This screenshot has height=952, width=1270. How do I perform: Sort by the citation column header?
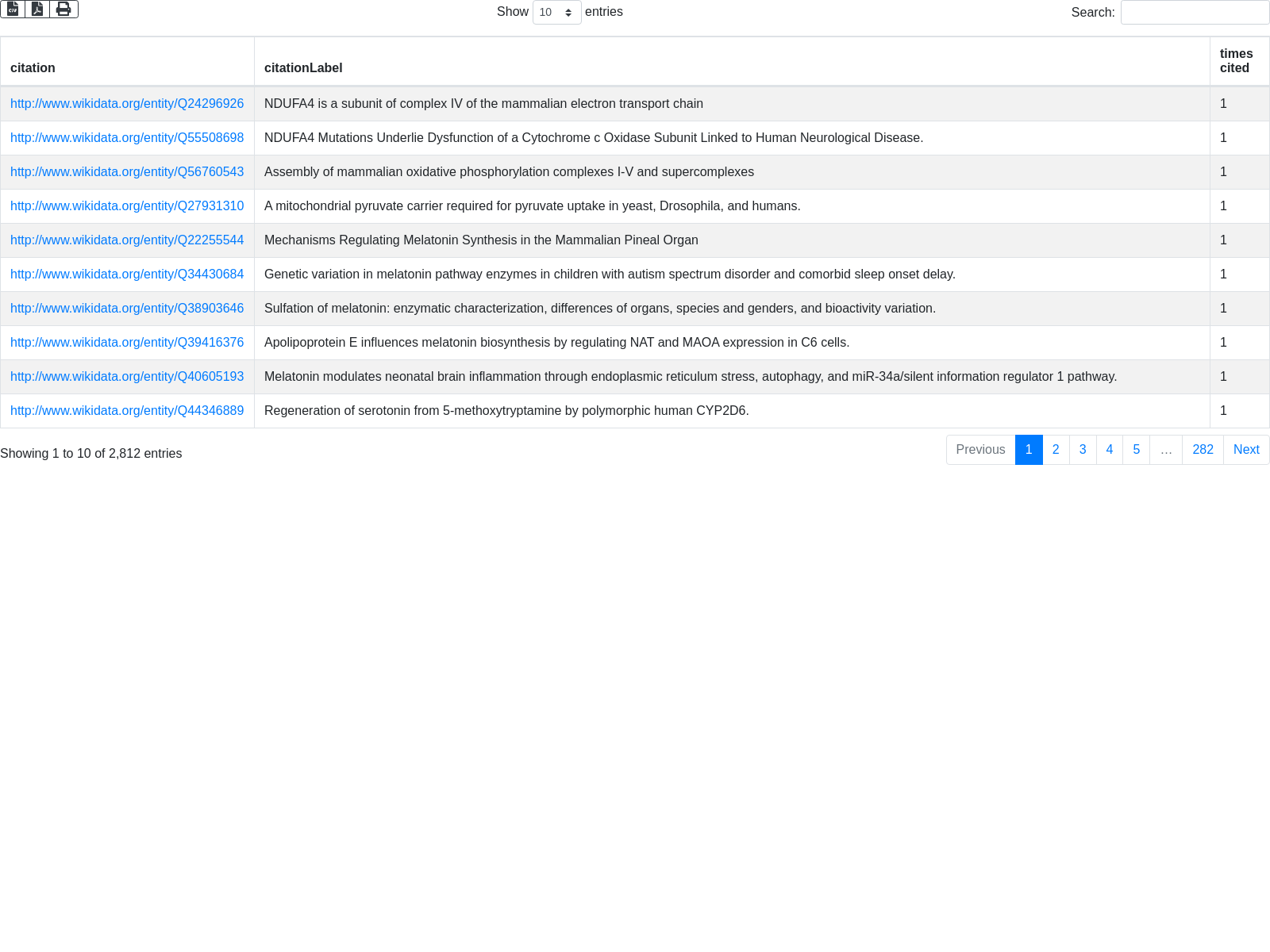[33, 68]
